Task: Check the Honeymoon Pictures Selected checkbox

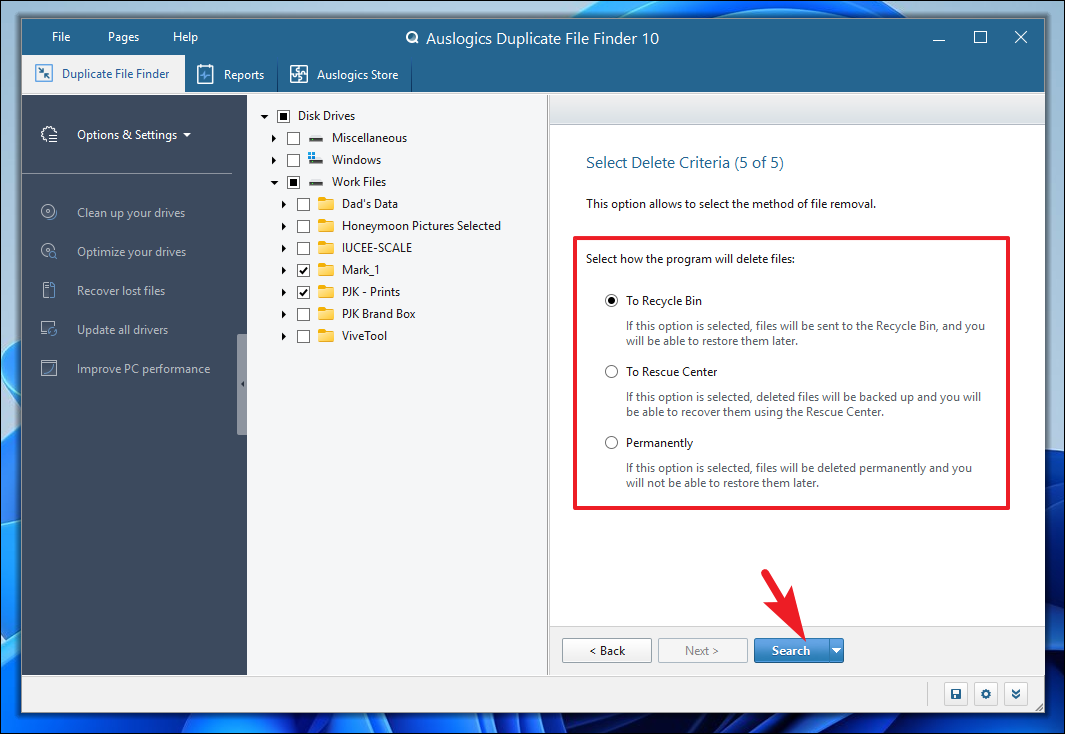Action: (x=304, y=226)
